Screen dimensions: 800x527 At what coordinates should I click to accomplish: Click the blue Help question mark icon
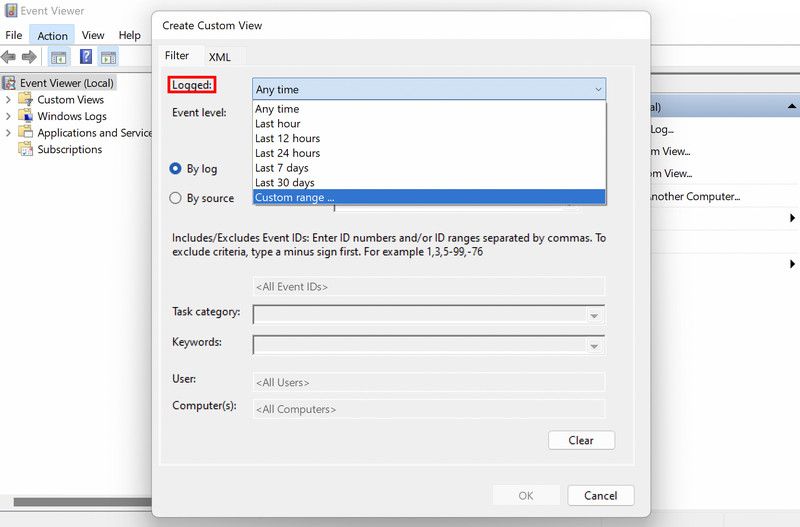pos(86,57)
